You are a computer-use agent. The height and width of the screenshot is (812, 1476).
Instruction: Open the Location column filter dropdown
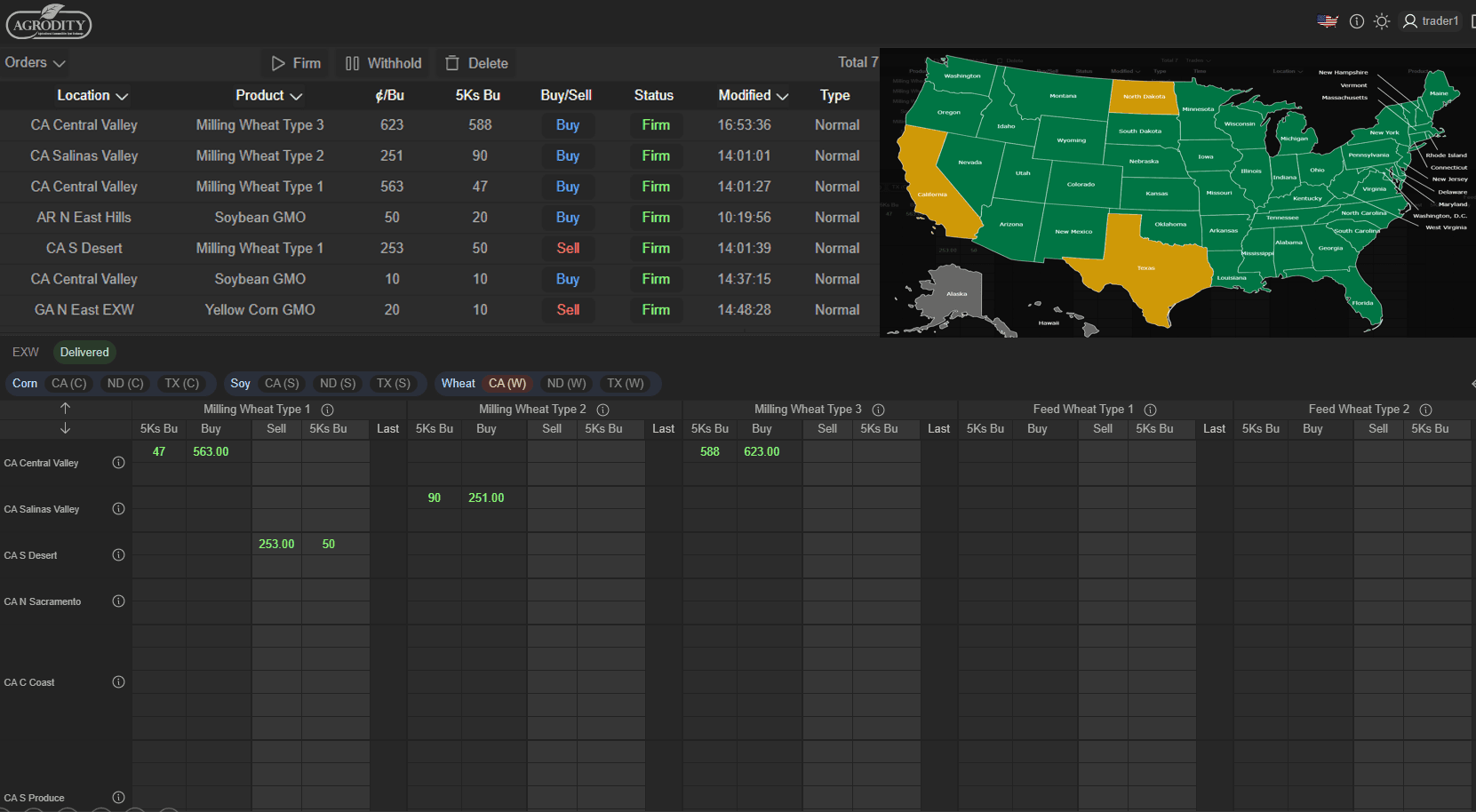122,96
